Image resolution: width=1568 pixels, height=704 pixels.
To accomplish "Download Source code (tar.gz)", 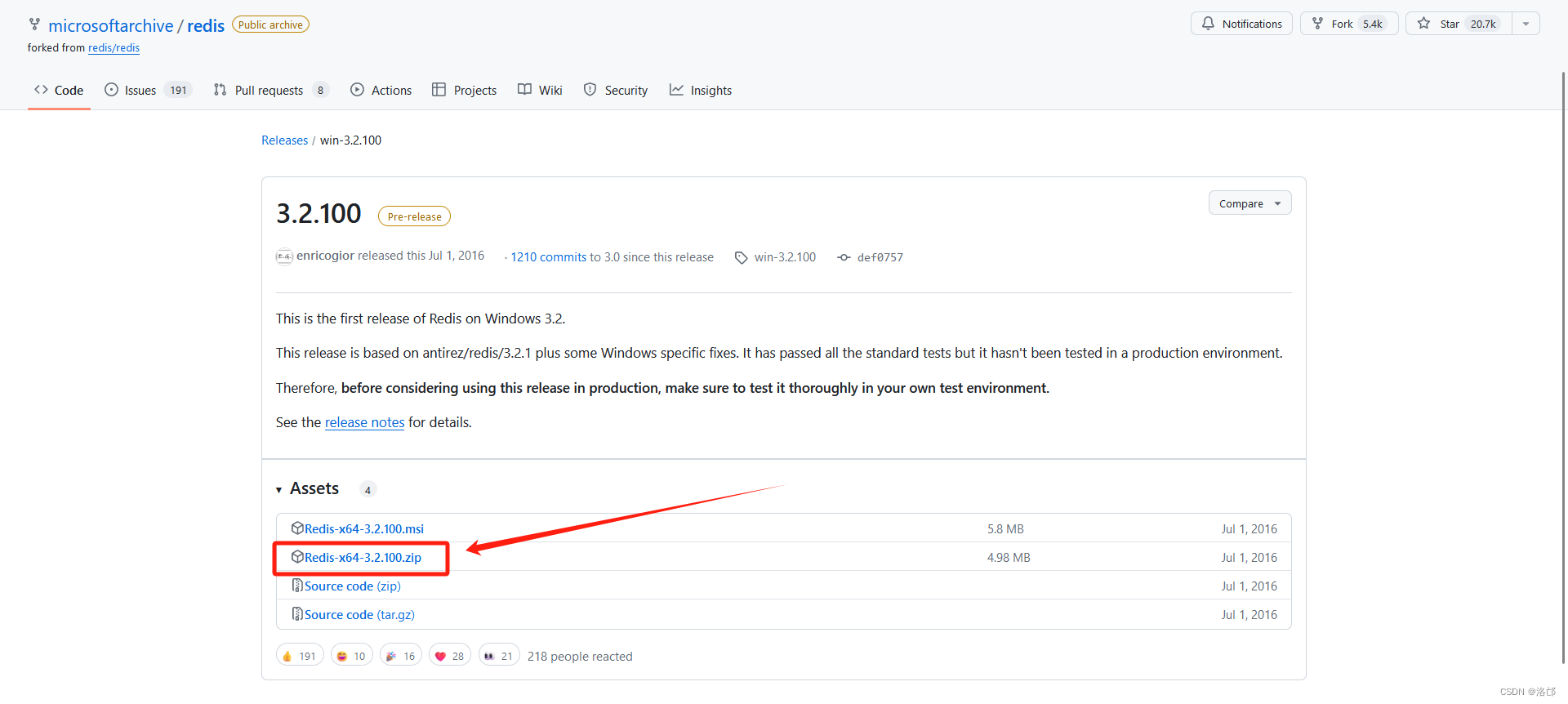I will point(359,615).
